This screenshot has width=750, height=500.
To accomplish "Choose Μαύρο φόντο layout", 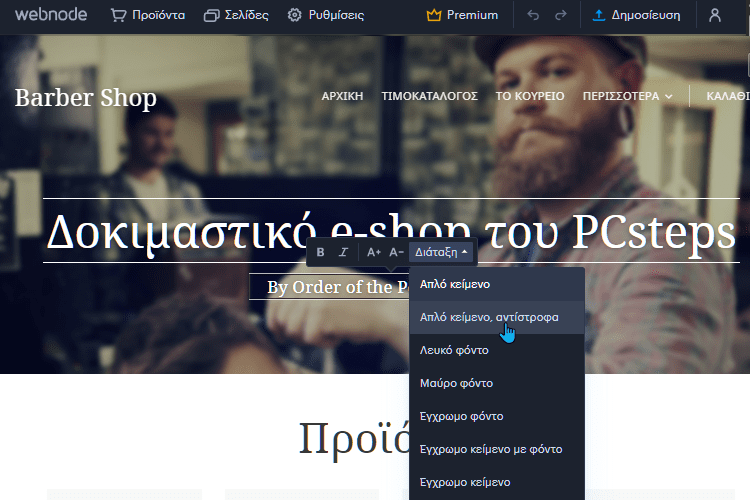I will [497, 383].
